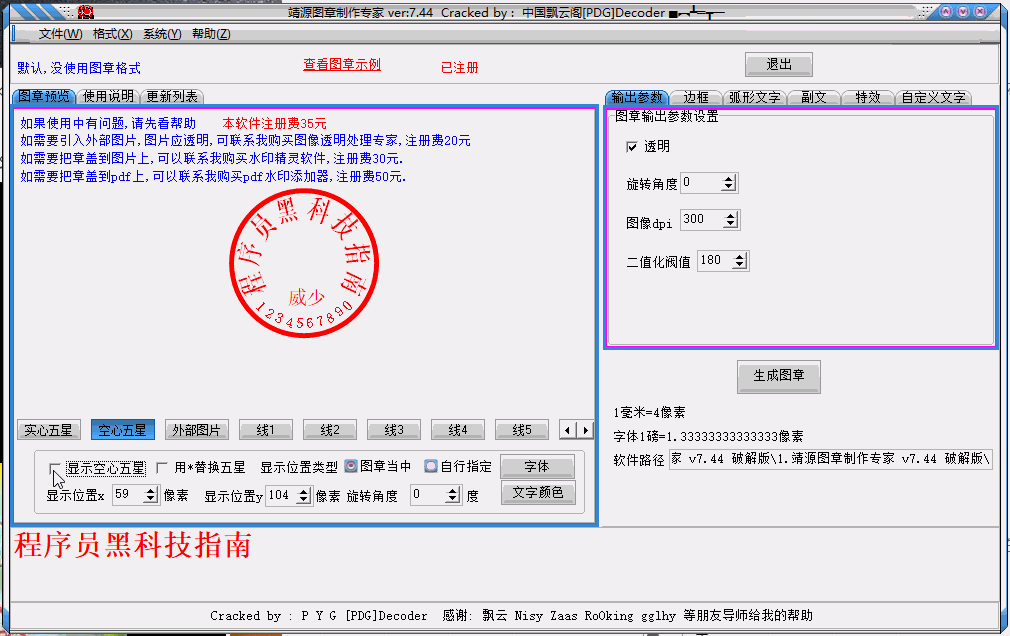Select the 线4 line style
Viewport: 1010px width, 636px height.
pyautogui.click(x=457, y=429)
